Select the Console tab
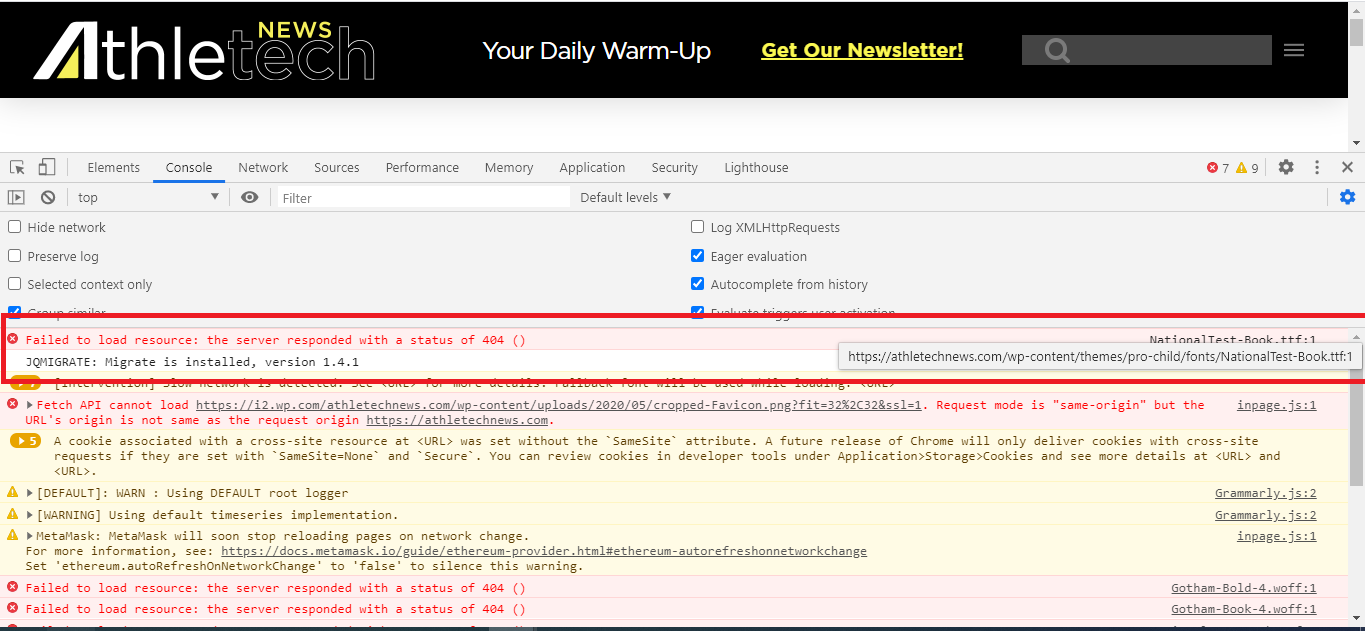Image resolution: width=1365 pixels, height=631 pixels. (x=189, y=167)
